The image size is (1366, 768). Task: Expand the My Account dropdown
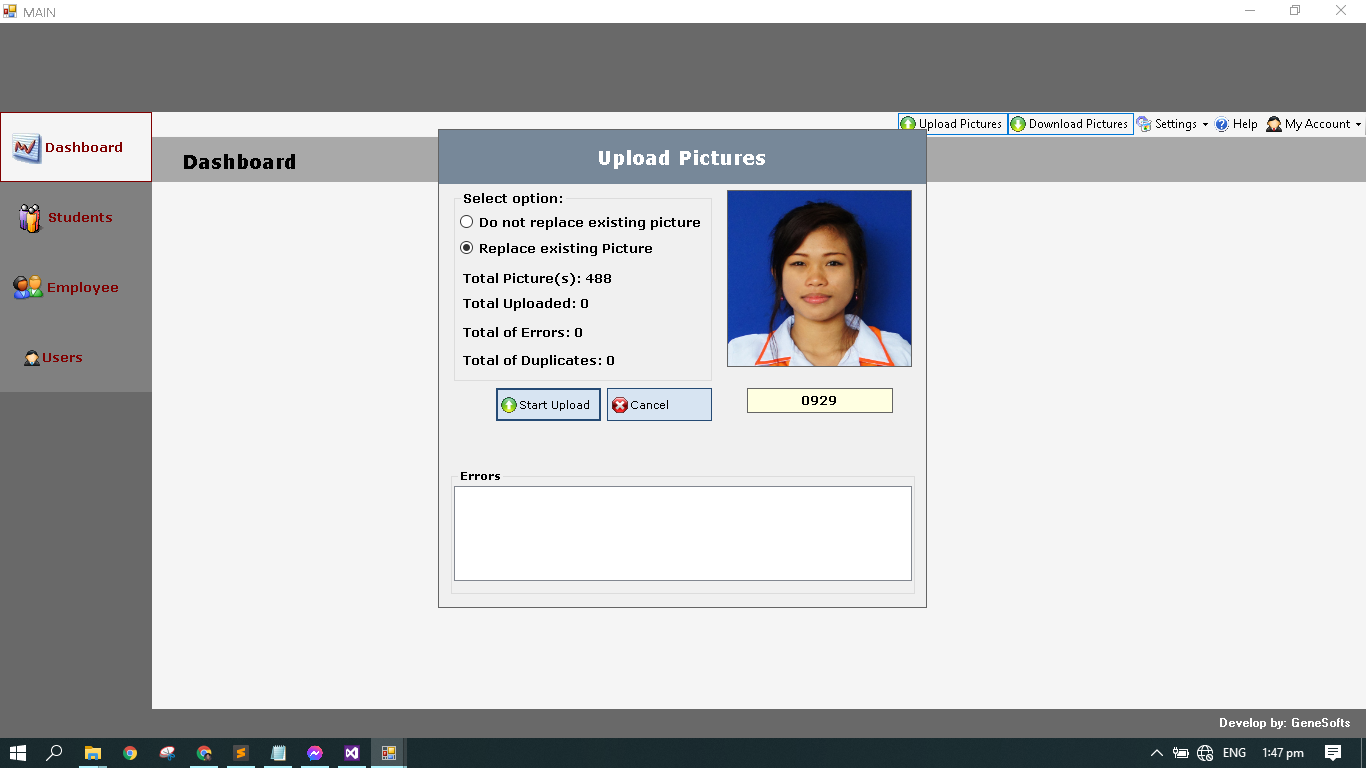coord(1315,124)
